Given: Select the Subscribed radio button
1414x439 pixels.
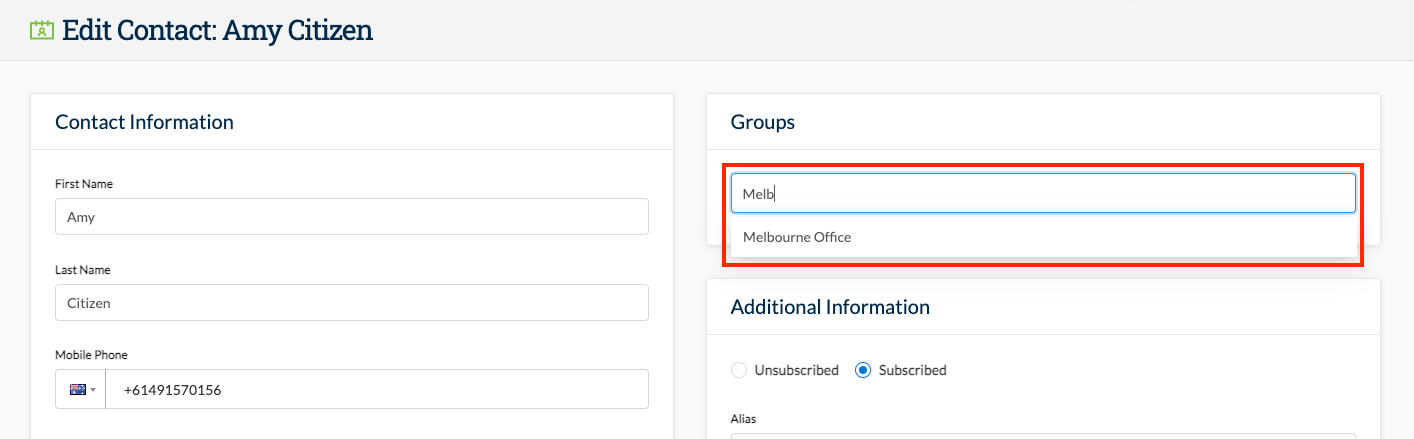Looking at the screenshot, I should 863,370.
